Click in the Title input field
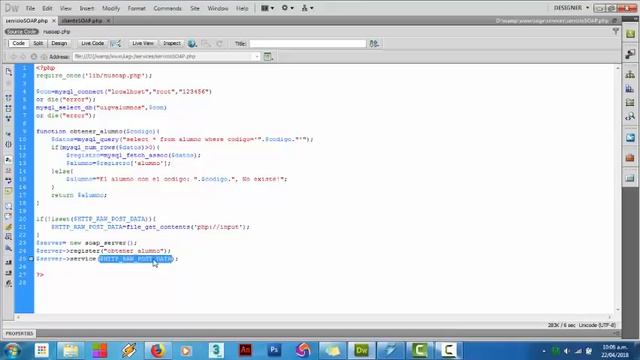This screenshot has height=360, width=640. pyautogui.click(x=308, y=43)
